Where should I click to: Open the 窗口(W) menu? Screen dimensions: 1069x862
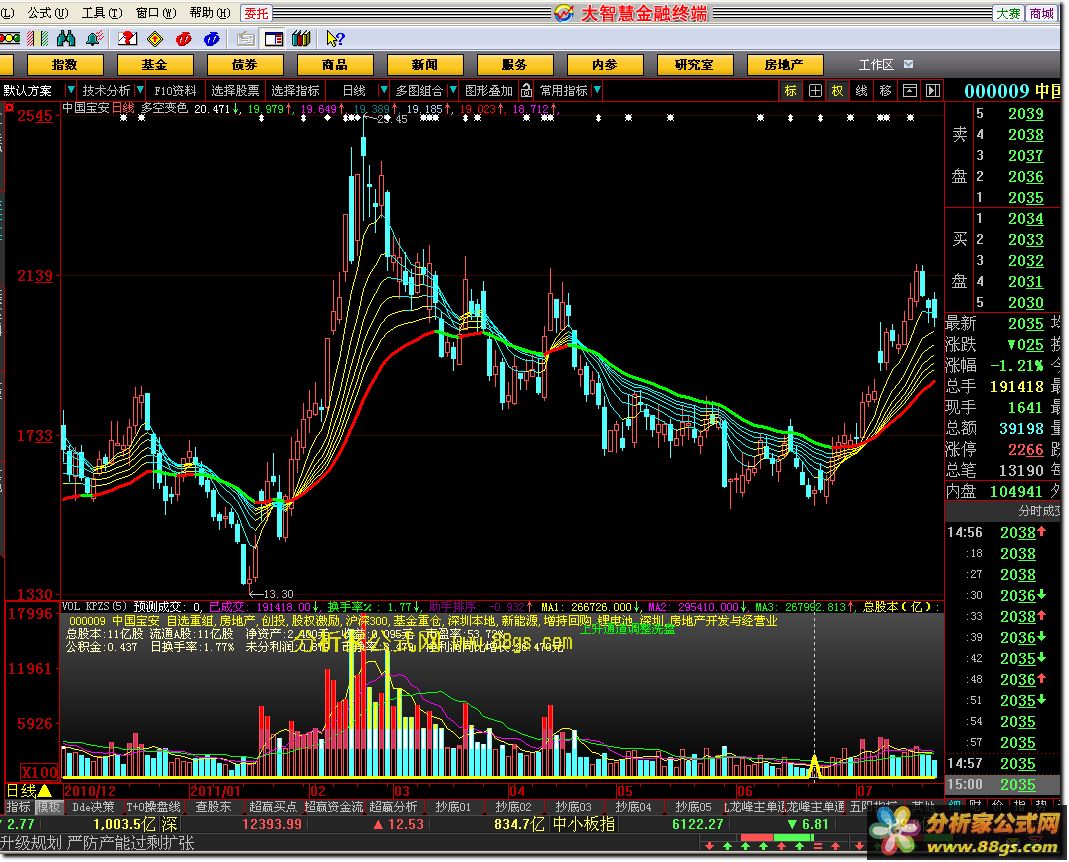pyautogui.click(x=156, y=13)
